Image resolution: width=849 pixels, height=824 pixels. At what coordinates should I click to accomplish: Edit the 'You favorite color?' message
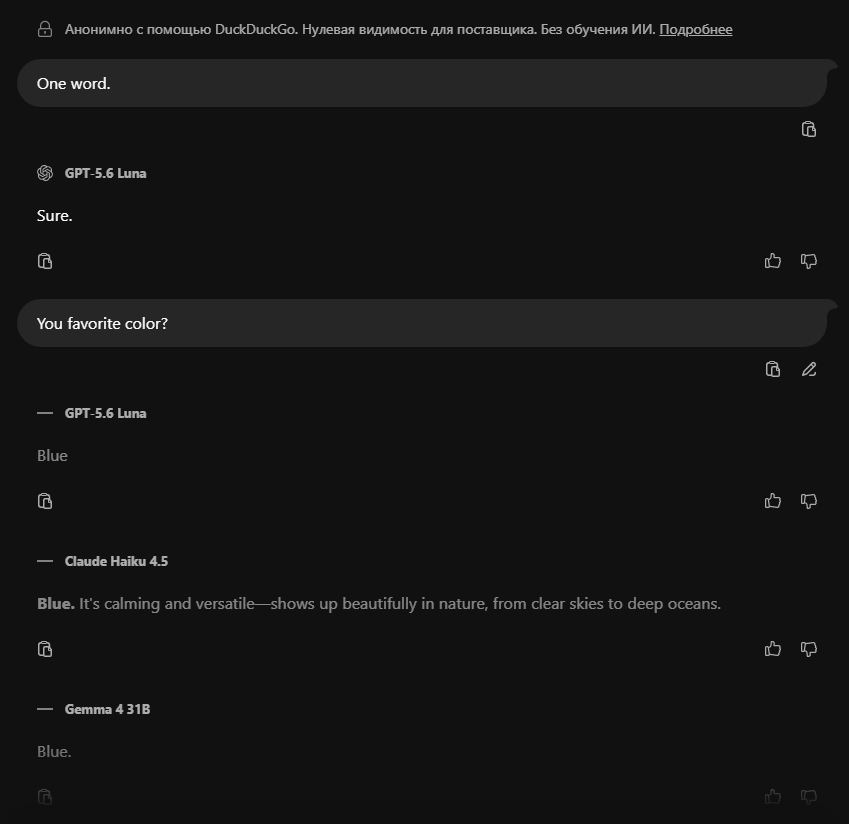coord(809,369)
